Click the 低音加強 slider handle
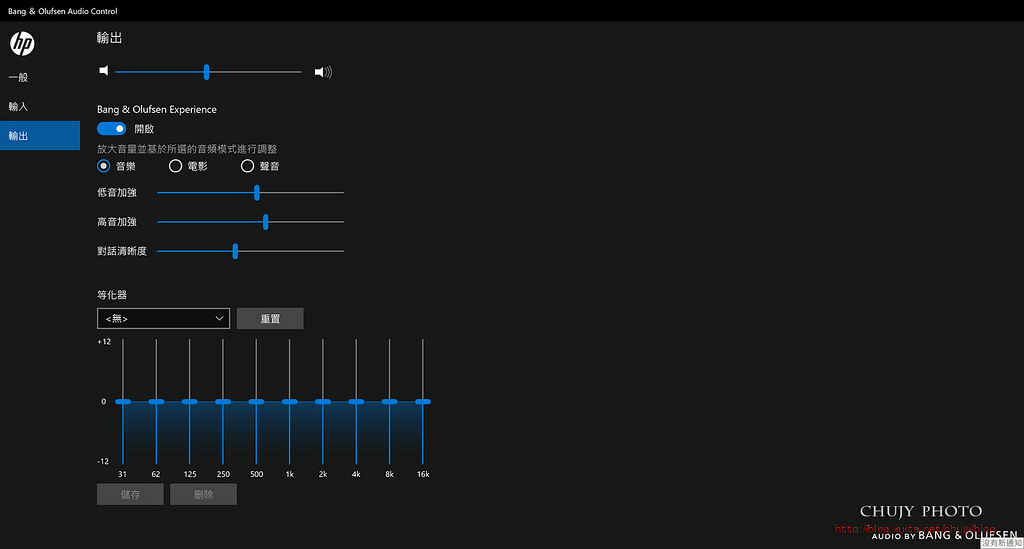This screenshot has height=549, width=1024. tap(257, 193)
